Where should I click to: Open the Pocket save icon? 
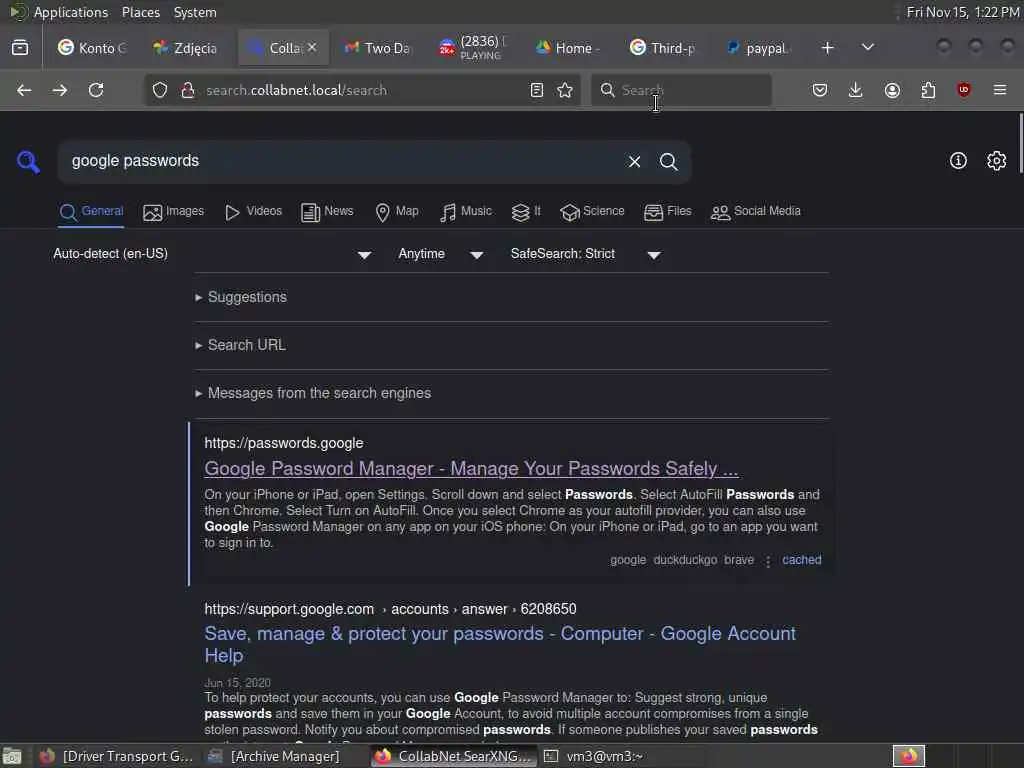pos(820,90)
